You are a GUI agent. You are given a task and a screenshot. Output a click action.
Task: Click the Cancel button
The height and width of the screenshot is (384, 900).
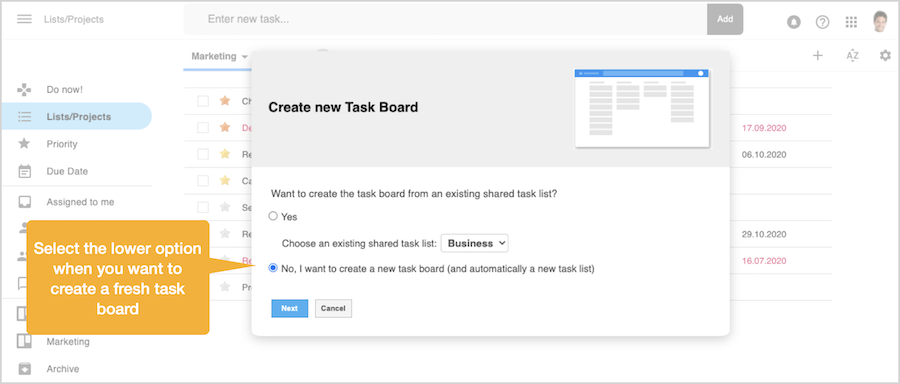[333, 308]
